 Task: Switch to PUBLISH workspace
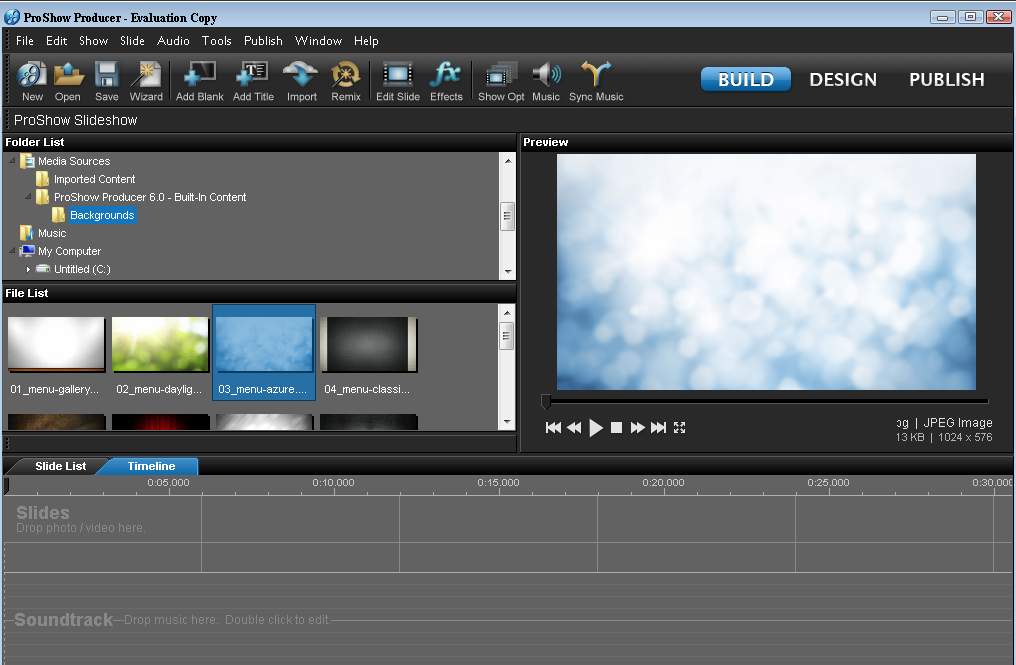947,79
